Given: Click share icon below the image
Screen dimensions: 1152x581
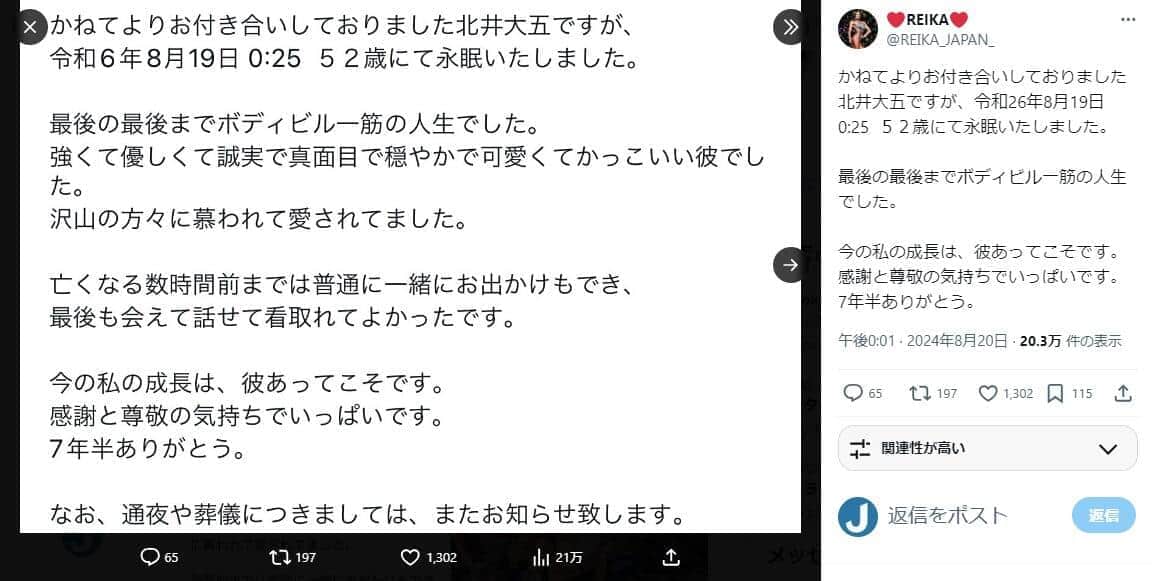Looking at the screenshot, I should 671,557.
